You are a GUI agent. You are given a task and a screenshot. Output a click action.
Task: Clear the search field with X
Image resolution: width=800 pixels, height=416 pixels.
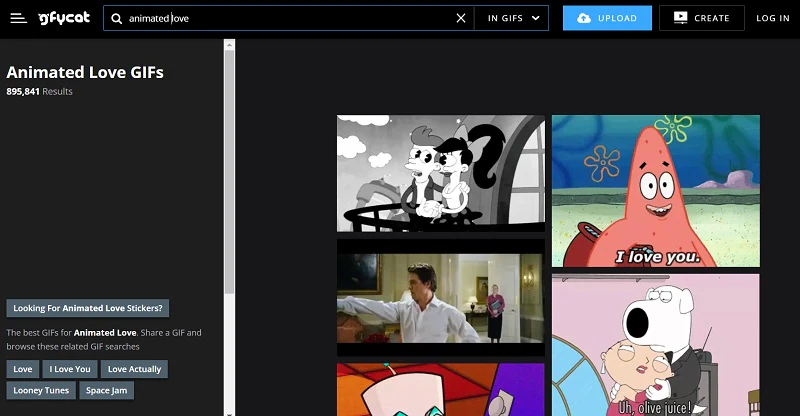[461, 18]
